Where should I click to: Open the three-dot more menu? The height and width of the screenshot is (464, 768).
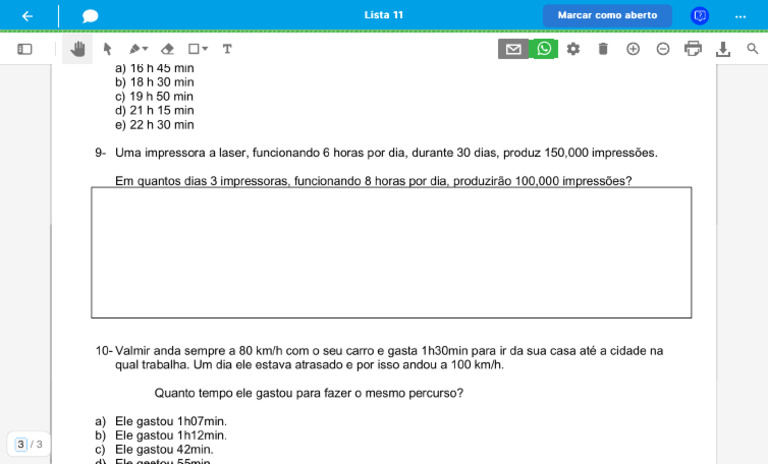[x=740, y=17]
